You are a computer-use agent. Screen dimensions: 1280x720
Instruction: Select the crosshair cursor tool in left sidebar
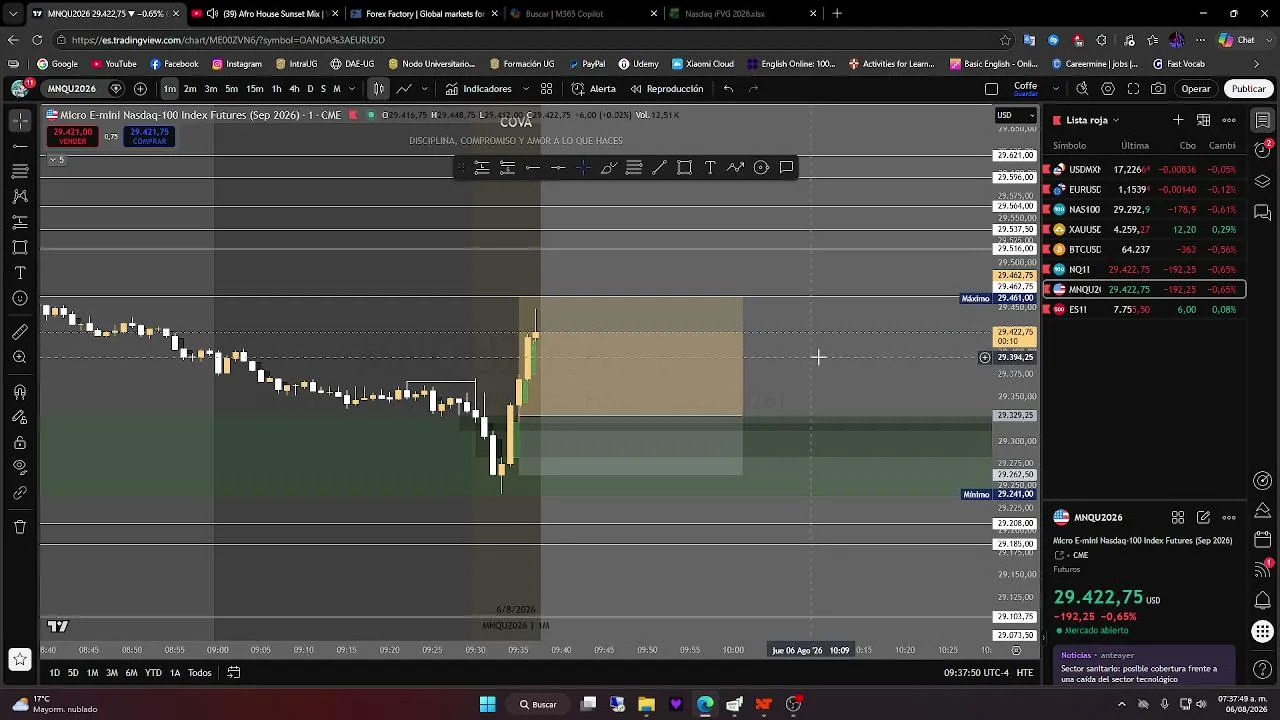[x=20, y=120]
